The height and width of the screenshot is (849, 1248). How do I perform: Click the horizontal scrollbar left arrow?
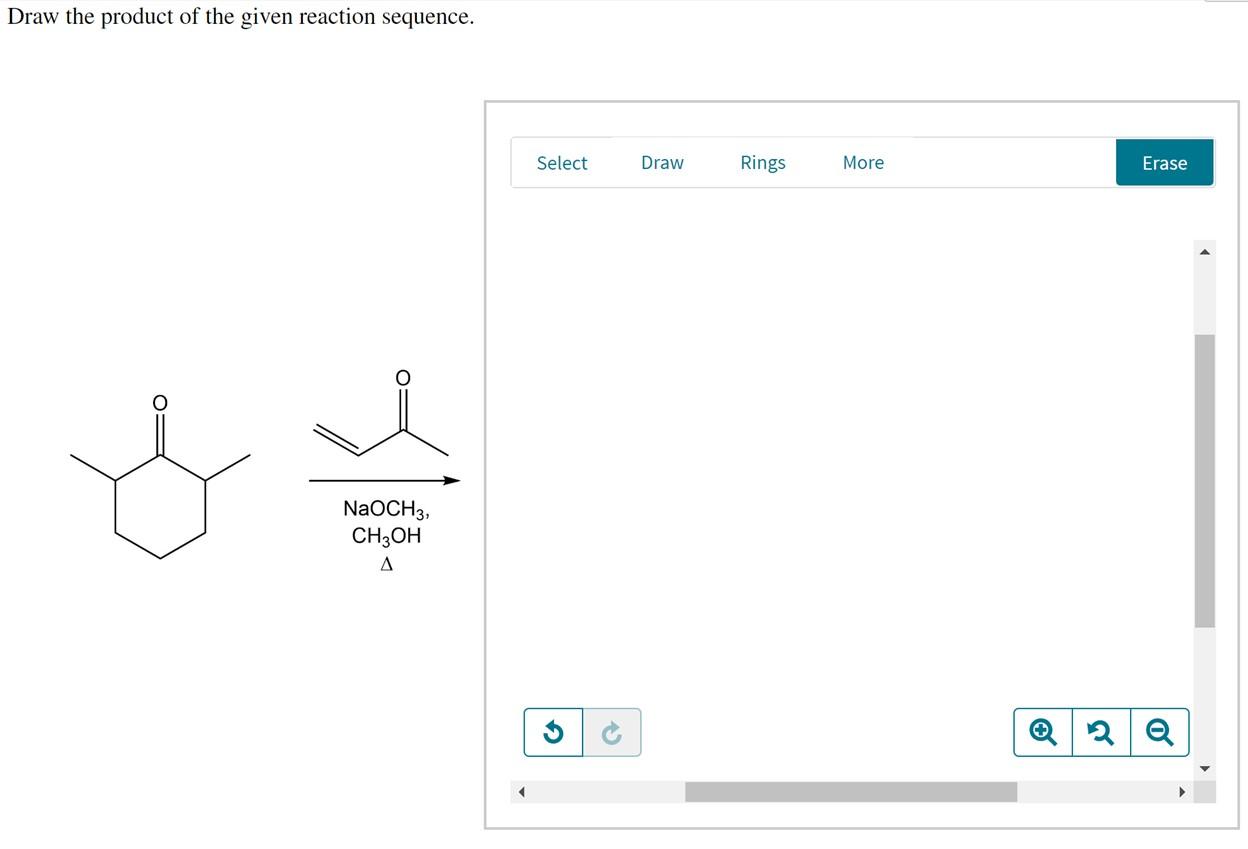click(x=521, y=792)
